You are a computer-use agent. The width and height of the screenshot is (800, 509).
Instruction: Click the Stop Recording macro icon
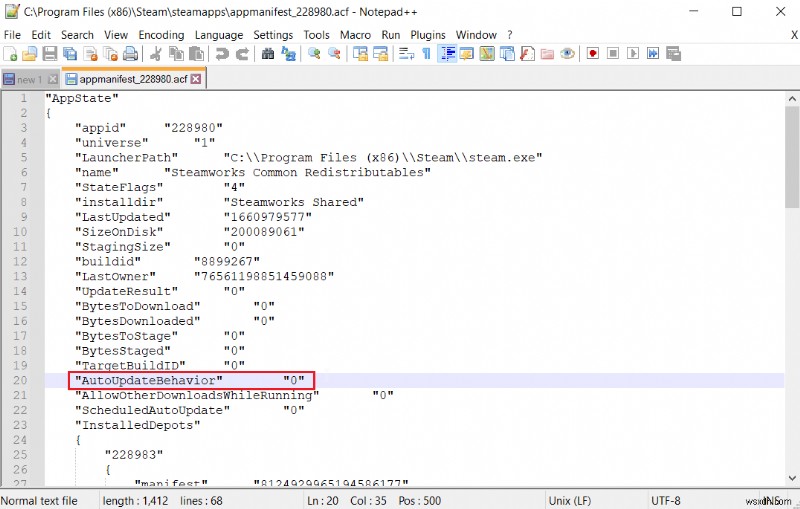[x=613, y=54]
